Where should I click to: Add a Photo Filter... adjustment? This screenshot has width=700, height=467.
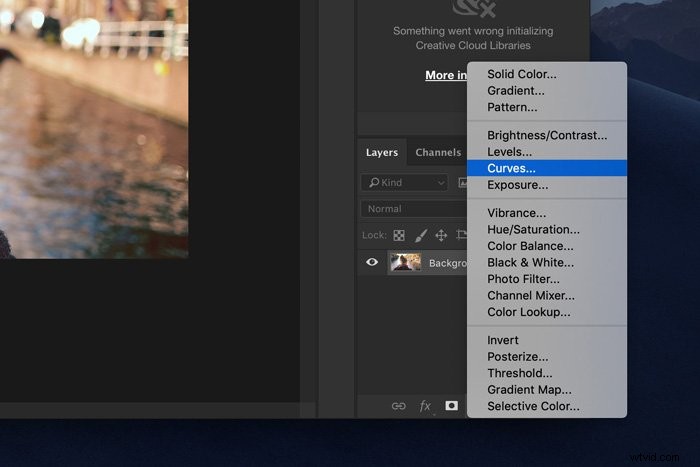(546, 279)
